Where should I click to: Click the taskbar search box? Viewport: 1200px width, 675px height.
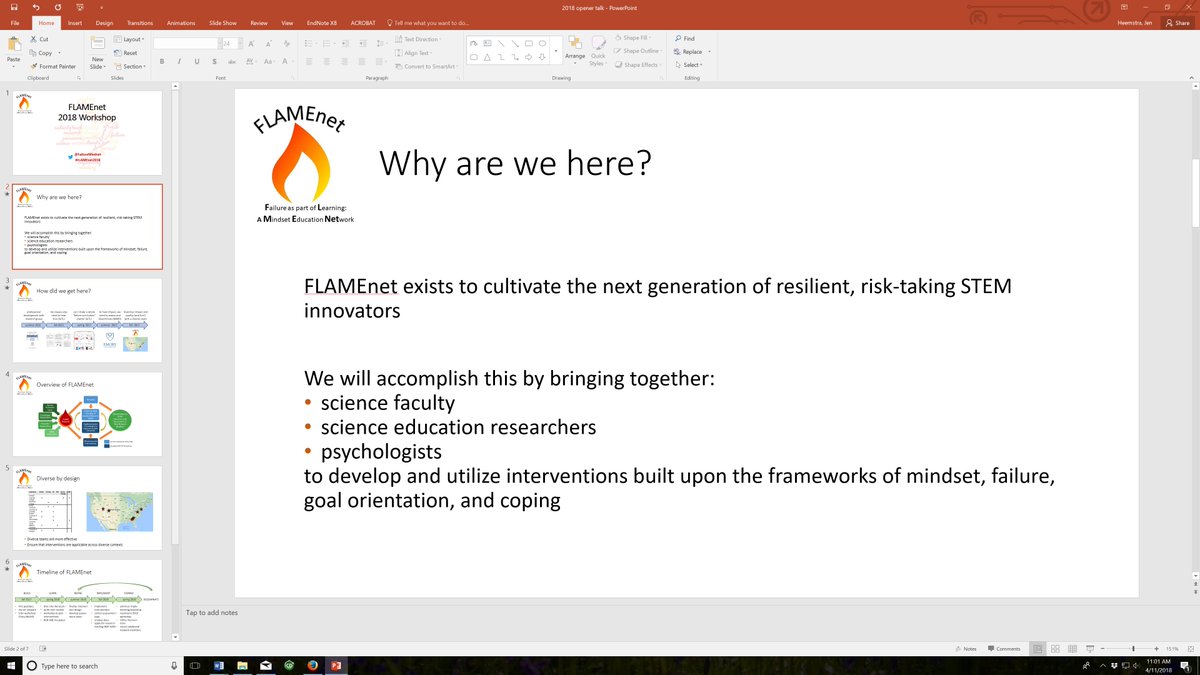tap(104, 665)
